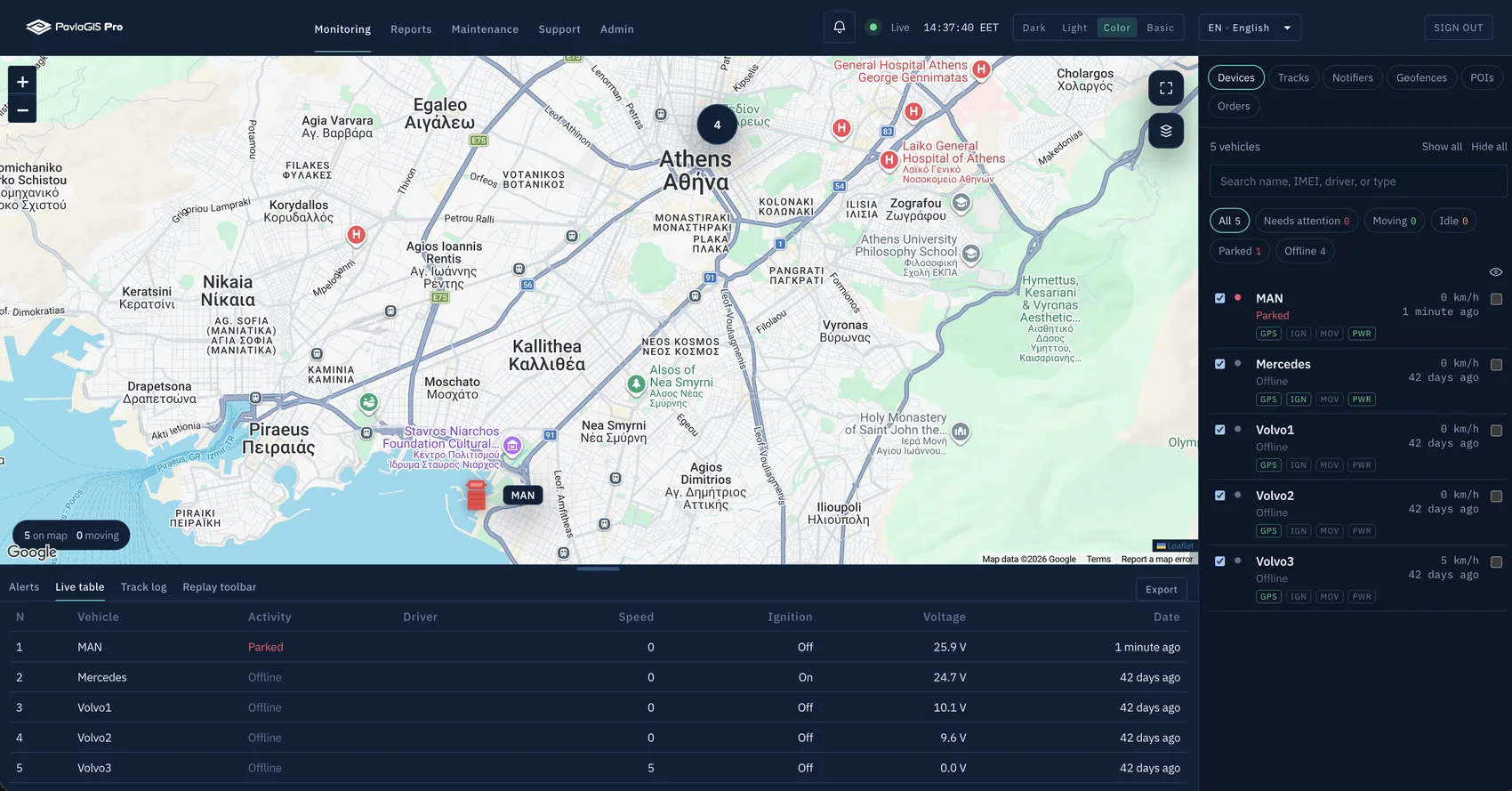Filter vehicles by Parked 1
Viewport: 1512px width, 791px height.
[x=1240, y=251]
